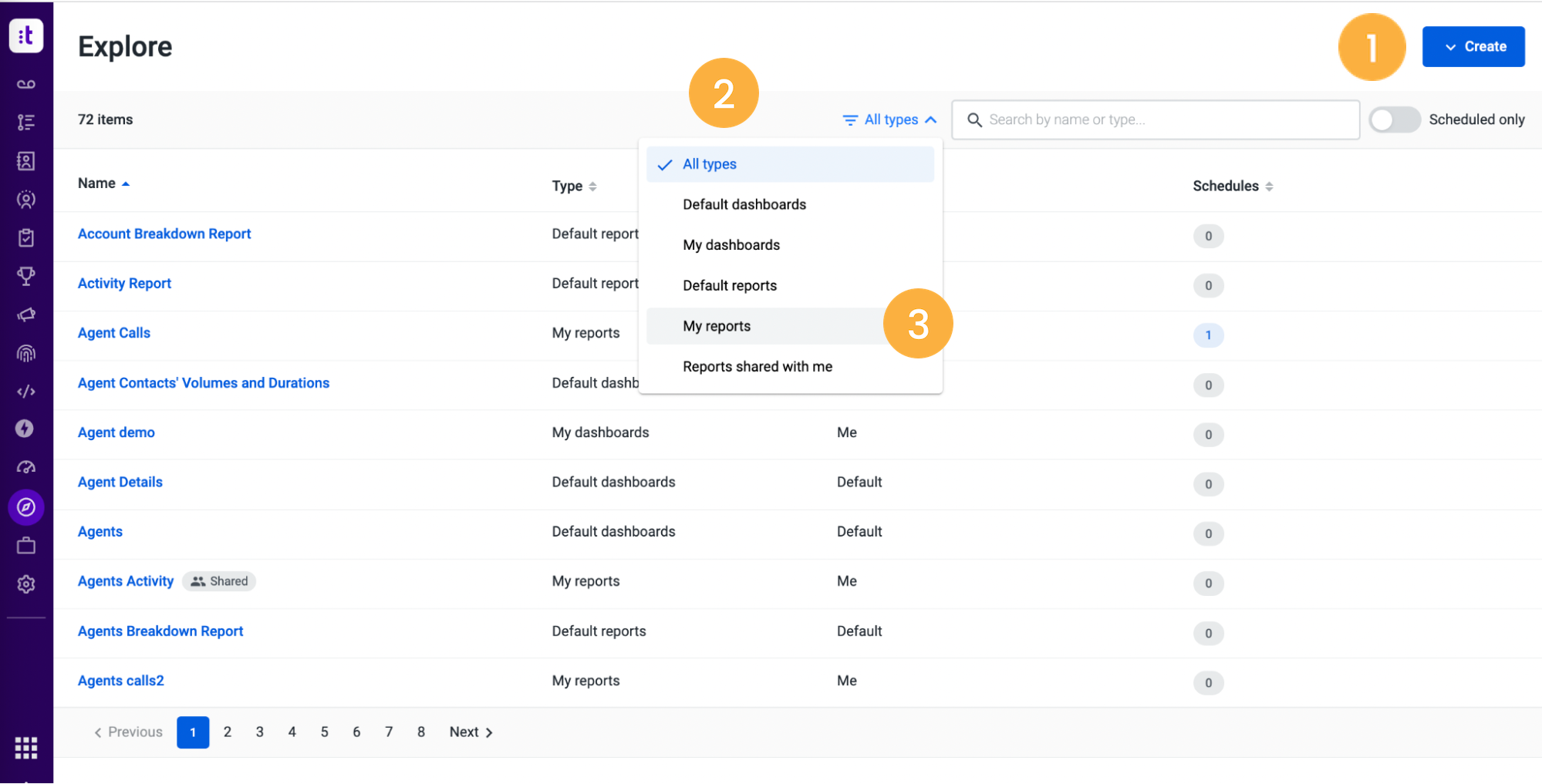
Task: Collapse the All types filter dropdown
Action: tap(889, 119)
